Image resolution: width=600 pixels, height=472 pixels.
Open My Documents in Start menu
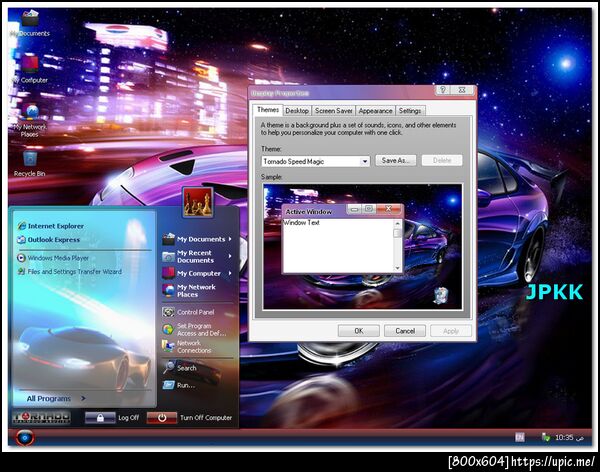tap(197, 239)
